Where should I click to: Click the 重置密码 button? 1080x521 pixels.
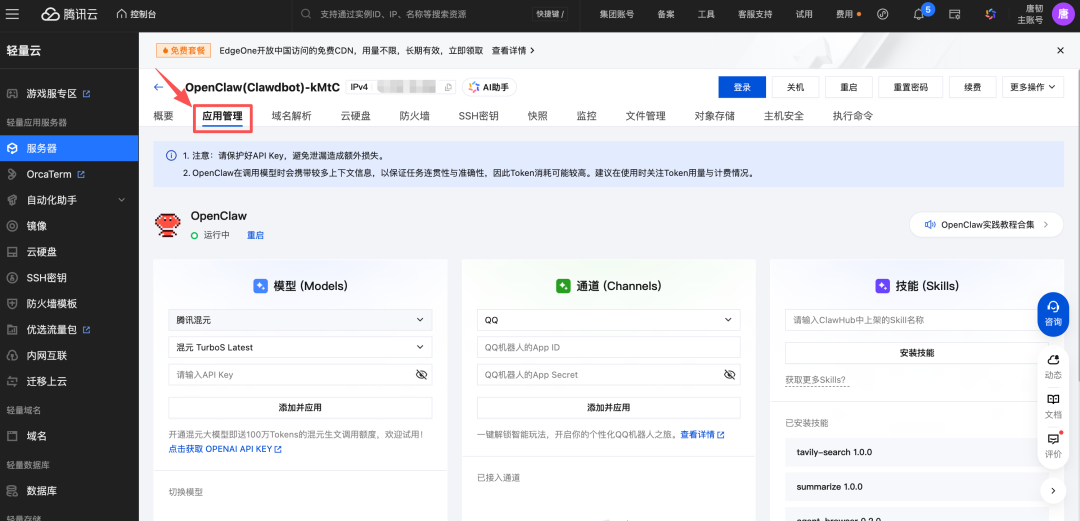click(911, 88)
